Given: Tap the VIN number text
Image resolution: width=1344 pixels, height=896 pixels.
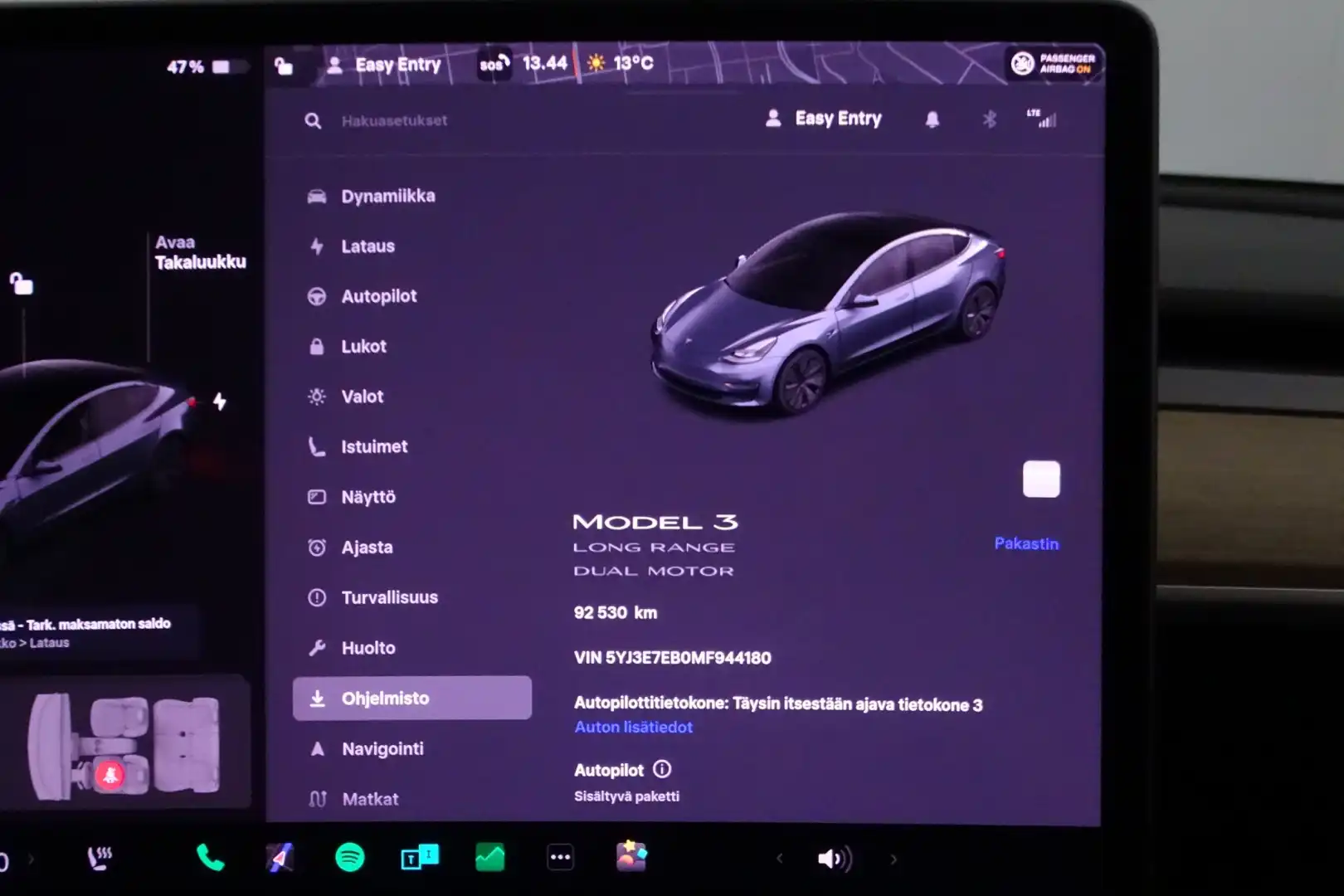Looking at the screenshot, I should point(673,658).
